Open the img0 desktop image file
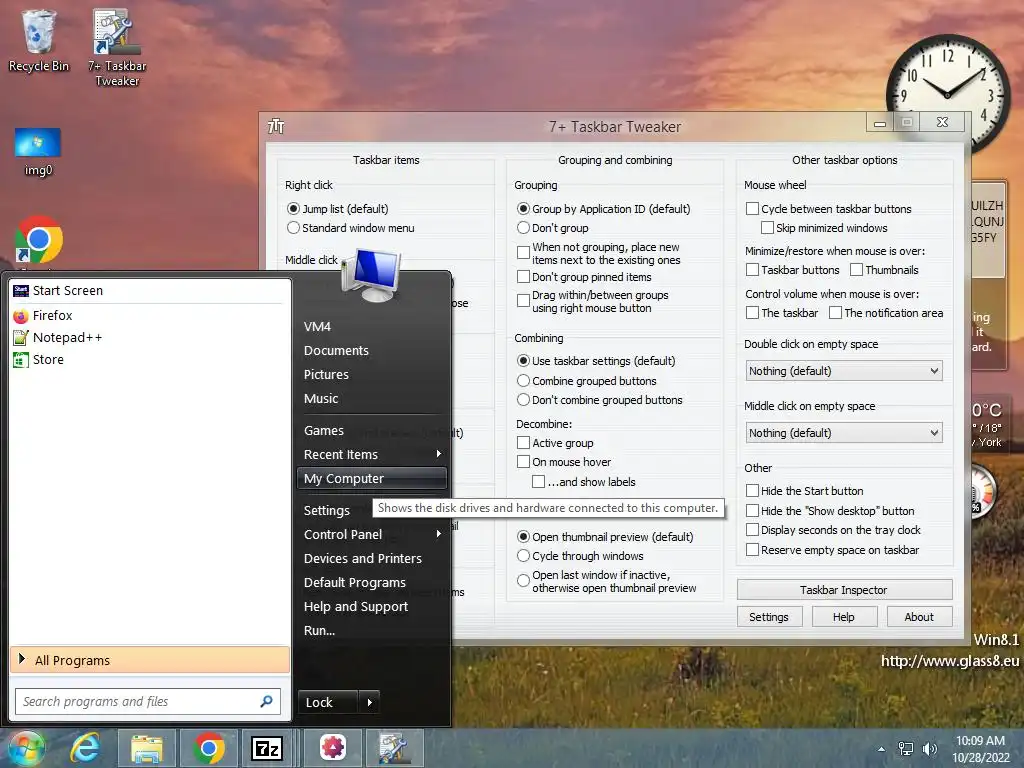1024x768 pixels. click(x=38, y=152)
